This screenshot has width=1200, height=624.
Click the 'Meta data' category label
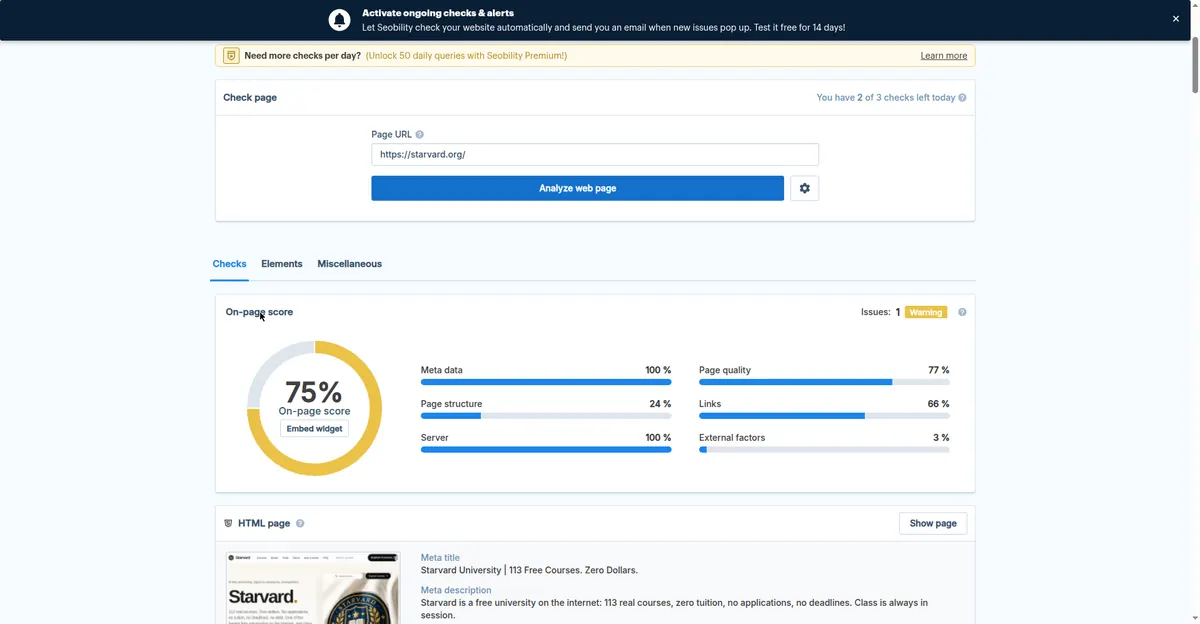coord(442,370)
